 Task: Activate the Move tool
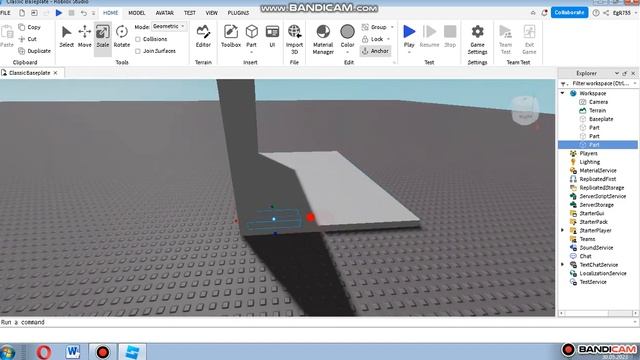[84, 36]
